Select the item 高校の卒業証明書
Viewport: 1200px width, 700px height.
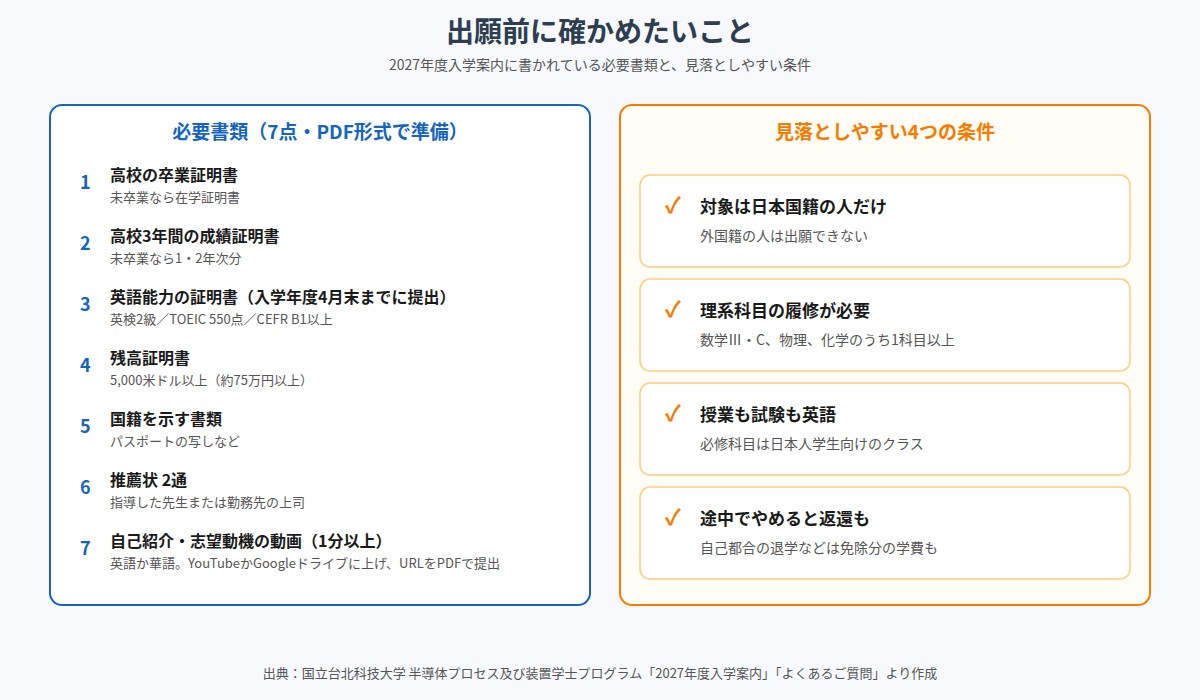pos(174,175)
